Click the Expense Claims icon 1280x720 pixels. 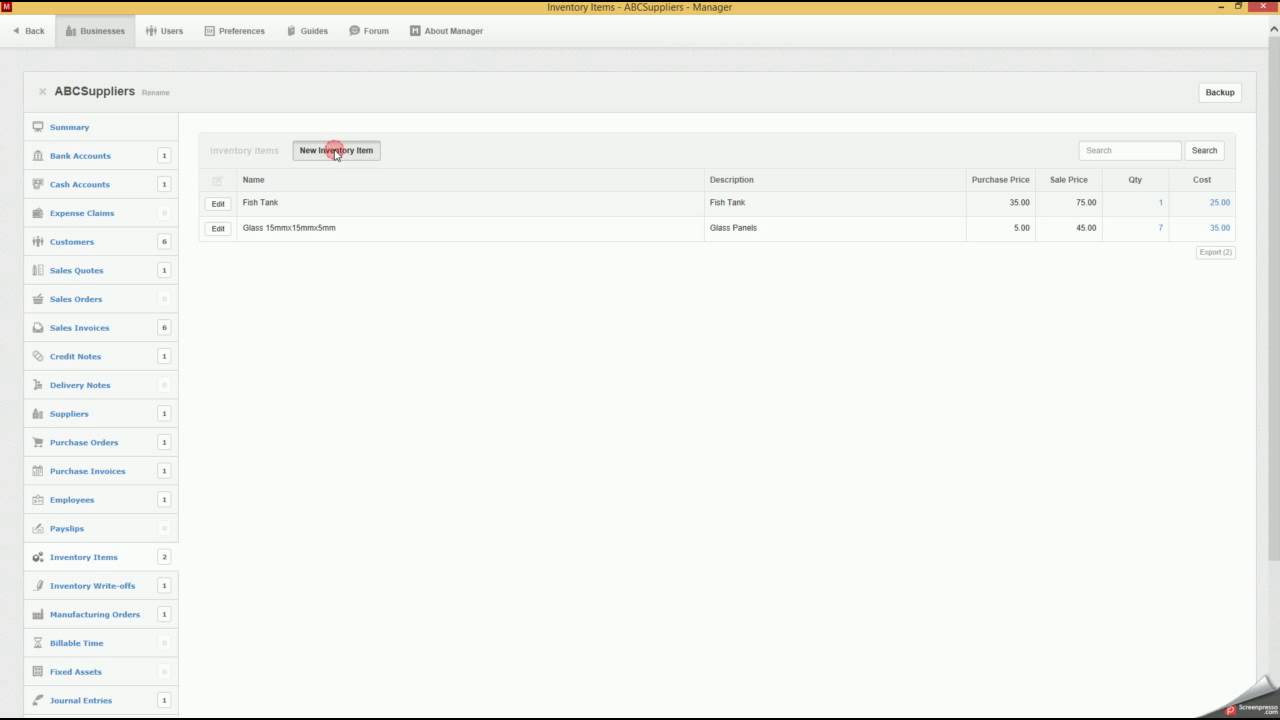click(x=38, y=213)
